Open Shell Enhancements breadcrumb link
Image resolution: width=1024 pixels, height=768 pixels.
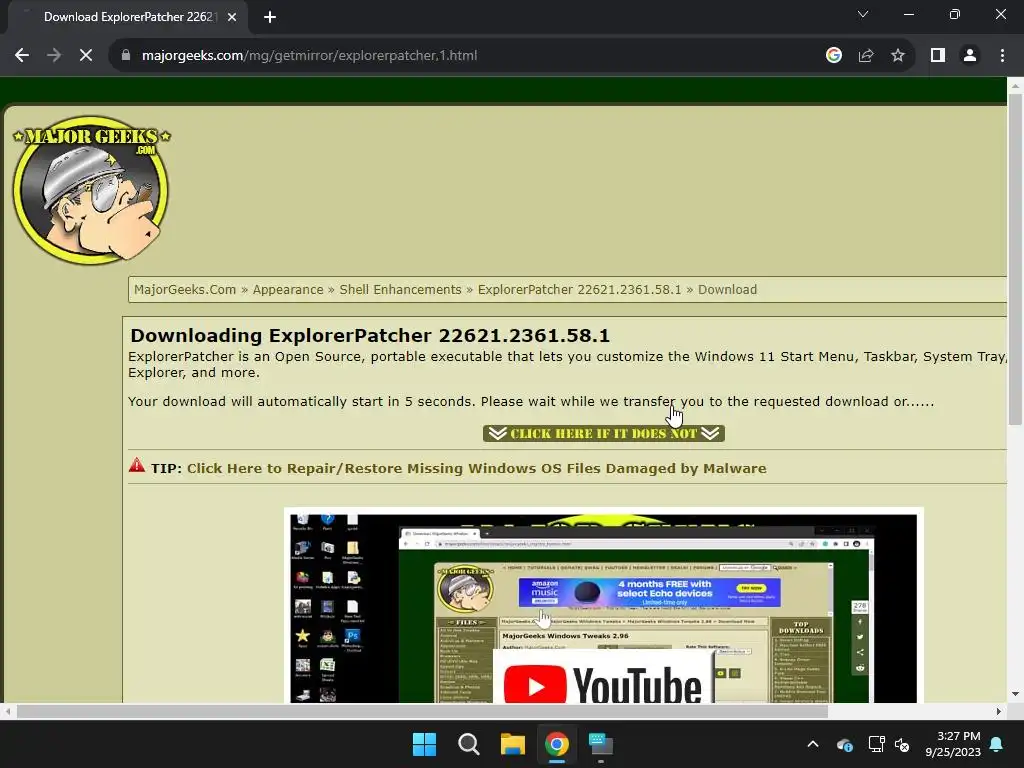pos(400,289)
